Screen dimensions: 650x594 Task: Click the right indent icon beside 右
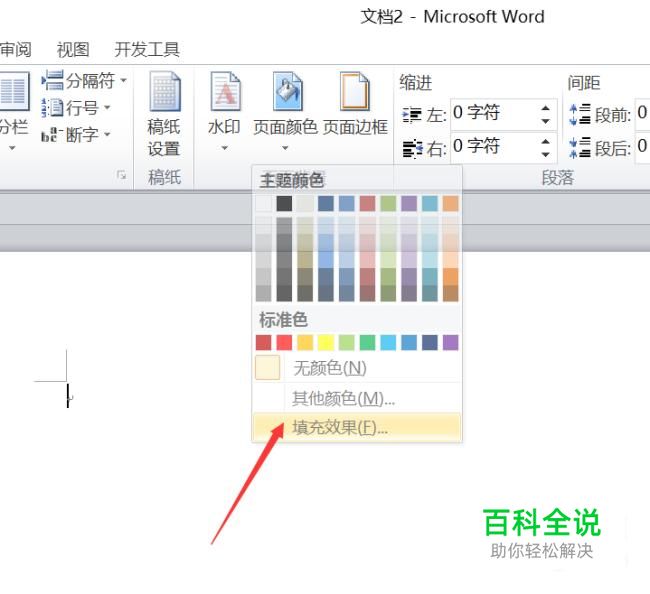[412, 148]
